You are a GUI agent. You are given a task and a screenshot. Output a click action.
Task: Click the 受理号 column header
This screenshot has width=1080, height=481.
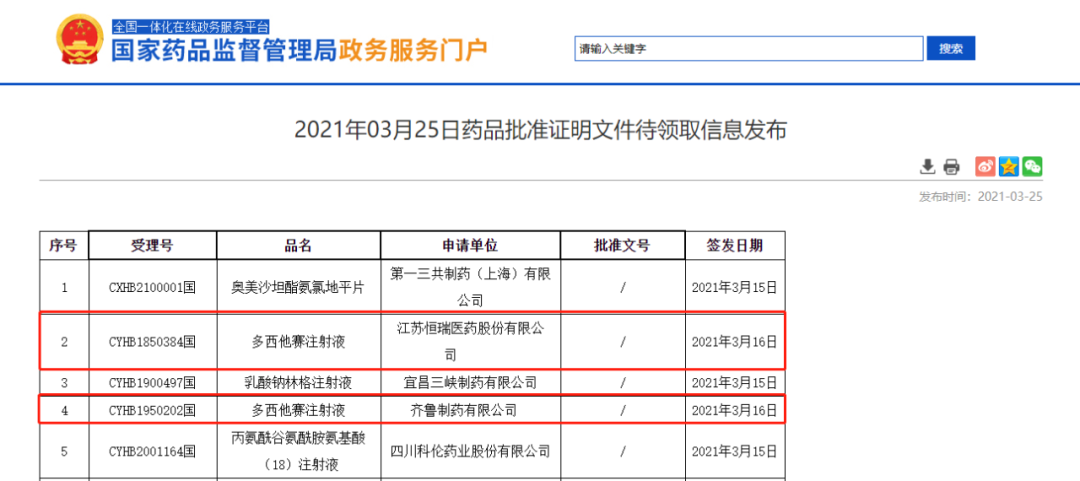(x=152, y=245)
